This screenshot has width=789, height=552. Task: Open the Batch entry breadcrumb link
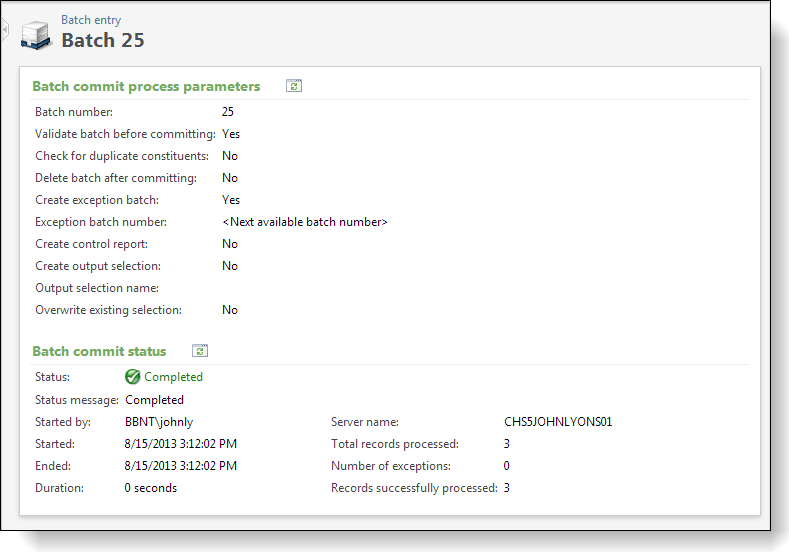pyautogui.click(x=91, y=20)
